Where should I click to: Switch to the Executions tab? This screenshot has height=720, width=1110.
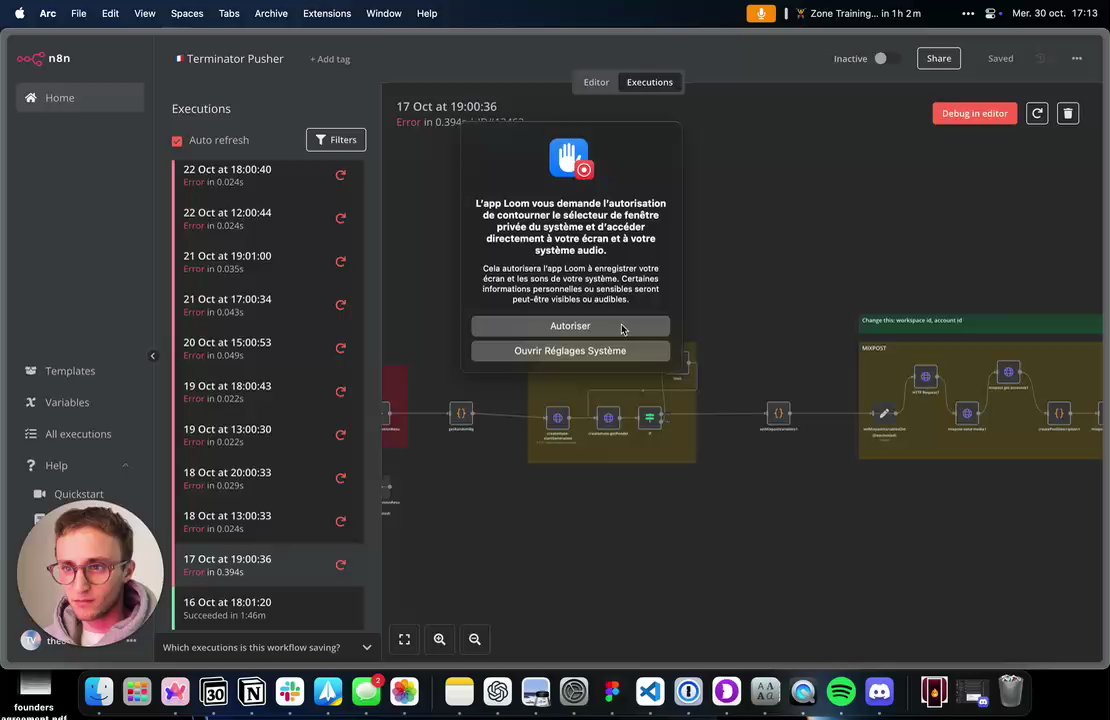pyautogui.click(x=649, y=82)
